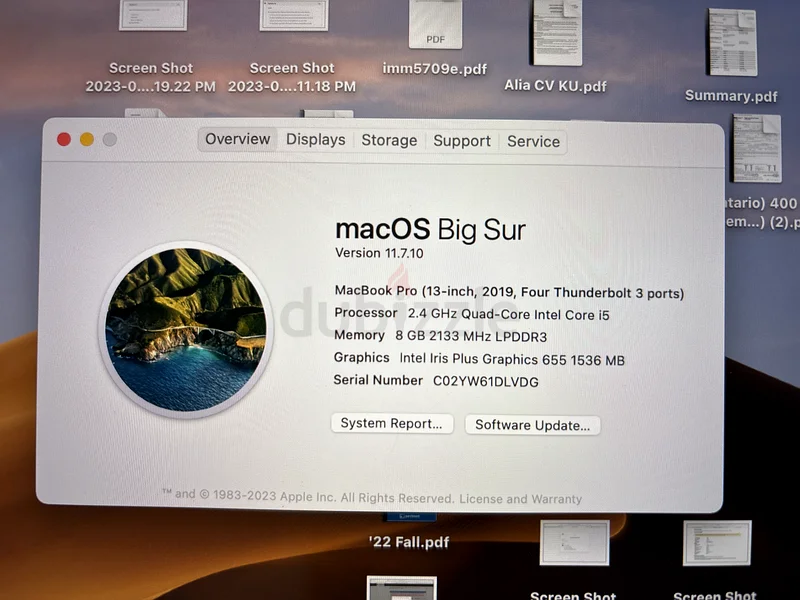Select the MacBook Pro (13-inch, 2019) model line
800x600 pixels.
[x=509, y=292]
